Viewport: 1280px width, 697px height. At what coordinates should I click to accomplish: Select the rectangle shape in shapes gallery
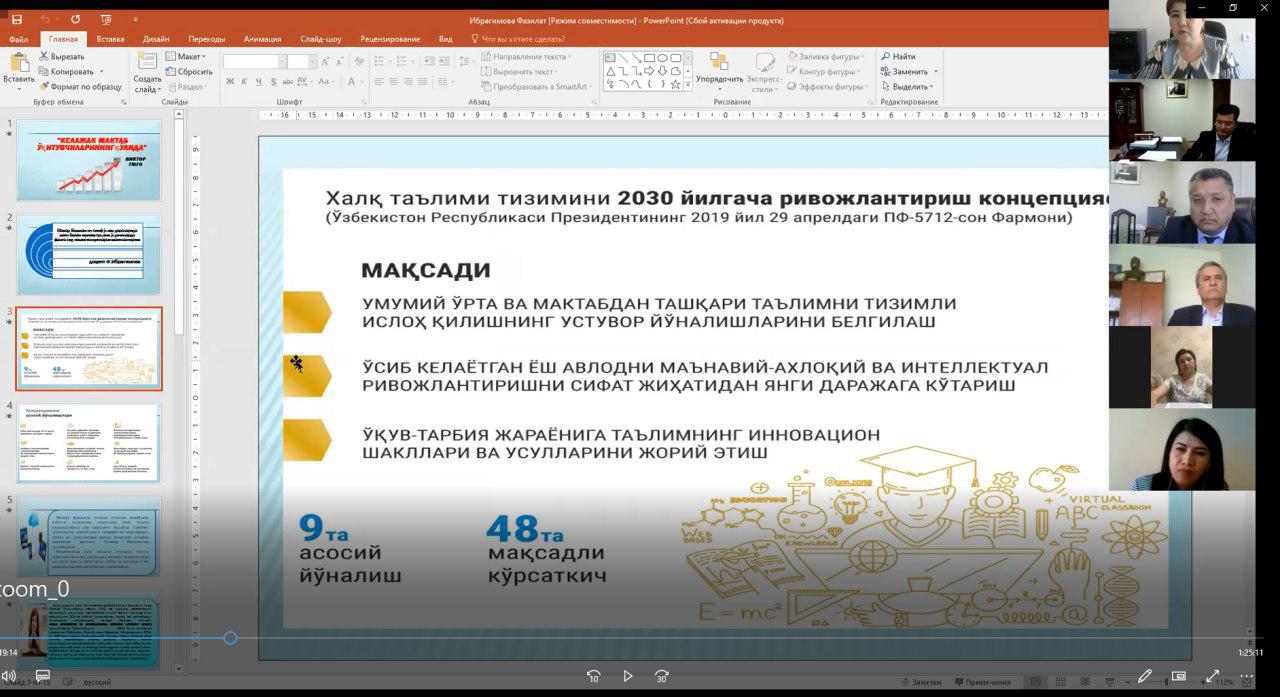pyautogui.click(x=649, y=58)
